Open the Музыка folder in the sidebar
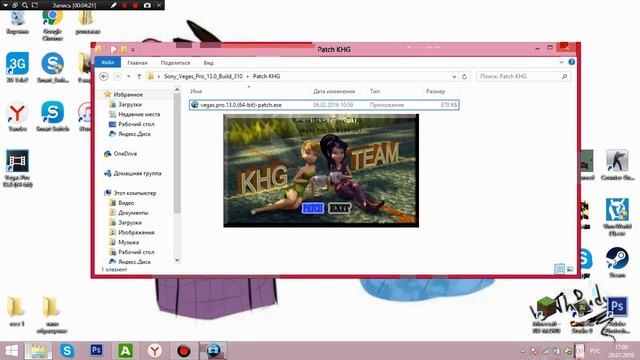 click(128, 242)
